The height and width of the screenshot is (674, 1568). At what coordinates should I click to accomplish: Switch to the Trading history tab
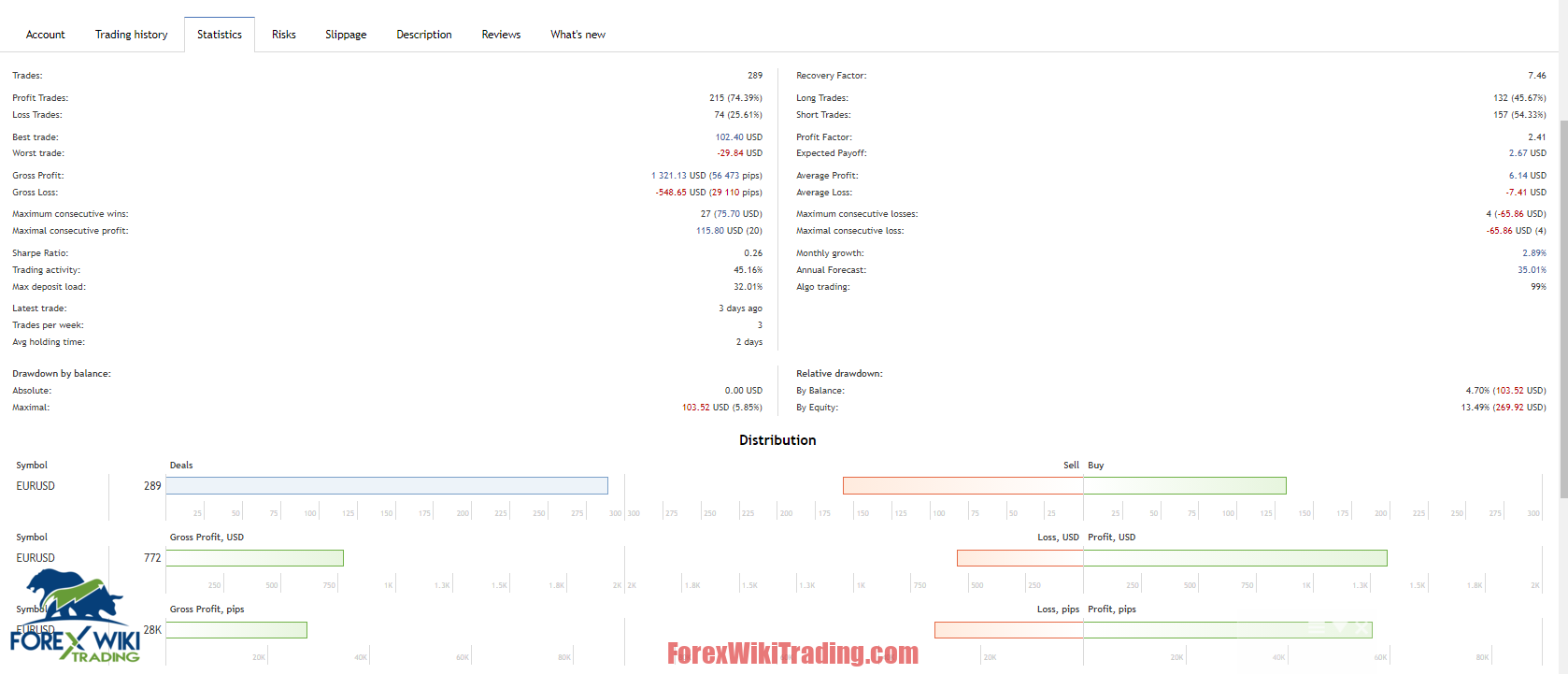(132, 35)
